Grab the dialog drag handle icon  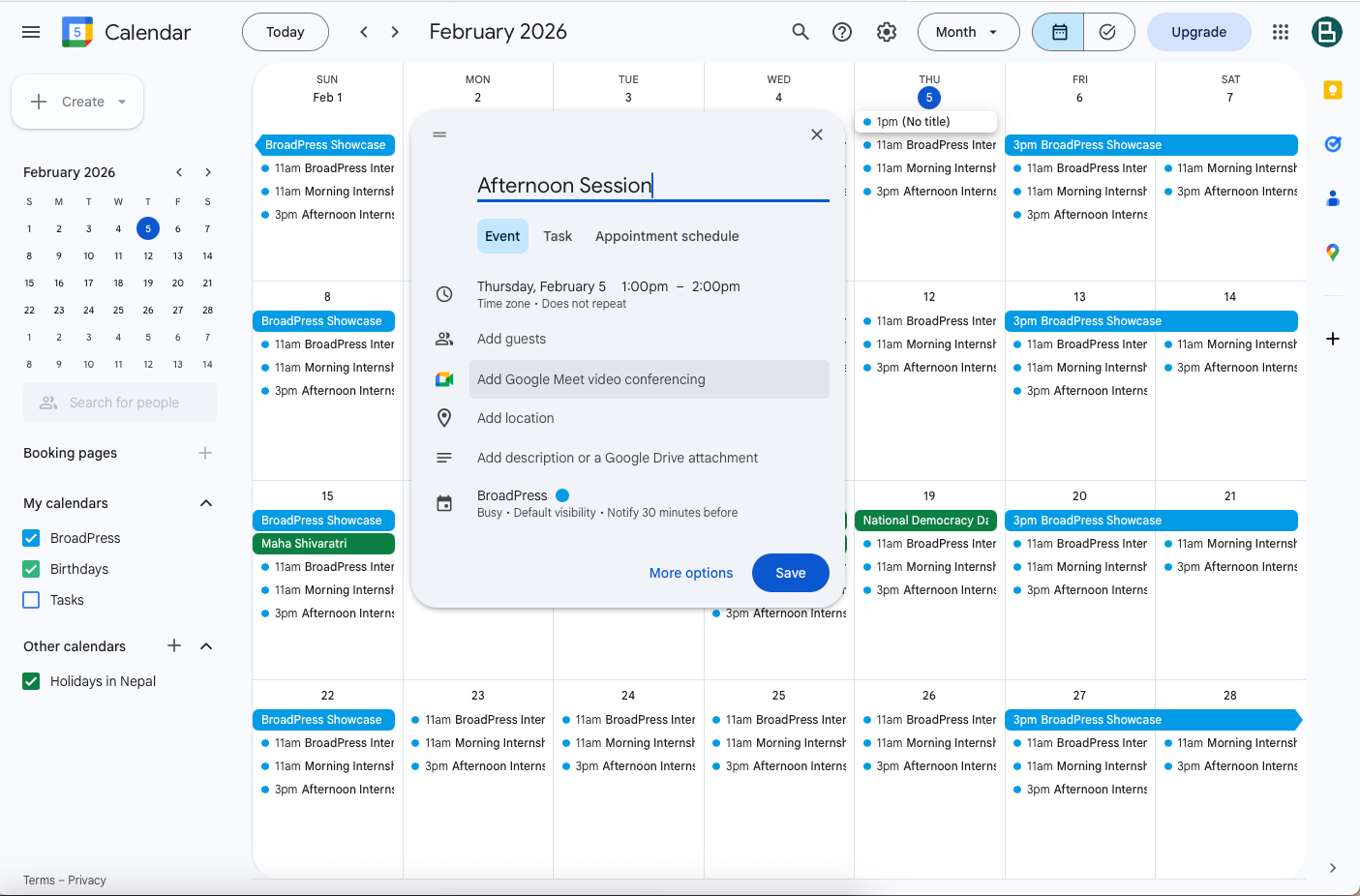click(439, 134)
